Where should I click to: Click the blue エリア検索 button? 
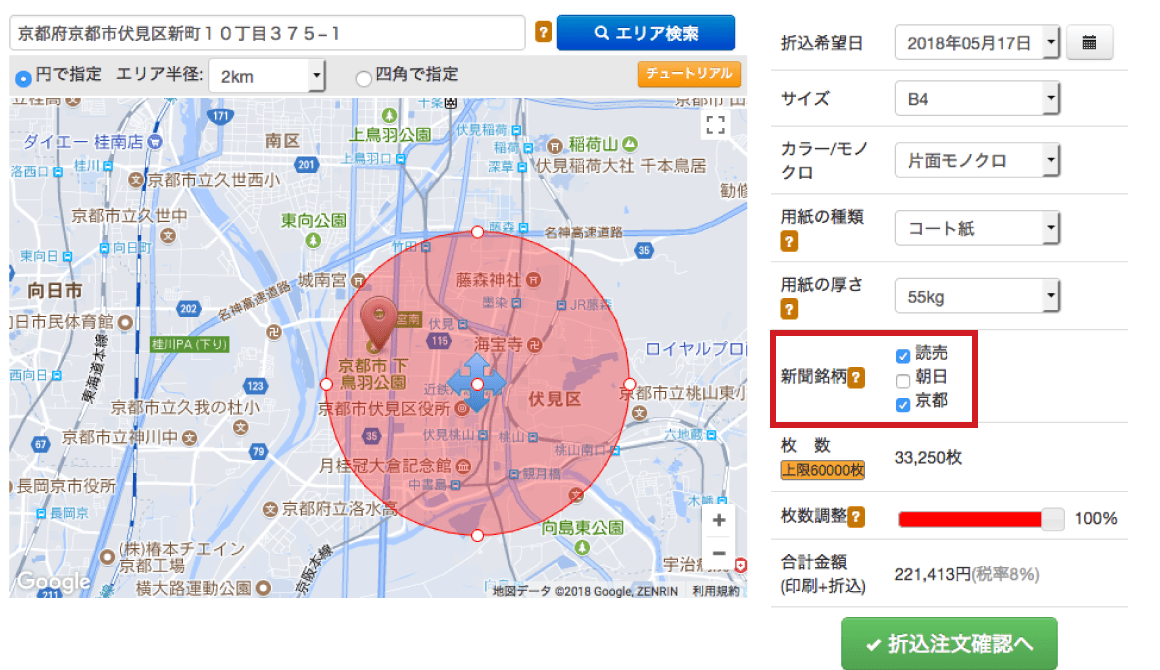(645, 33)
